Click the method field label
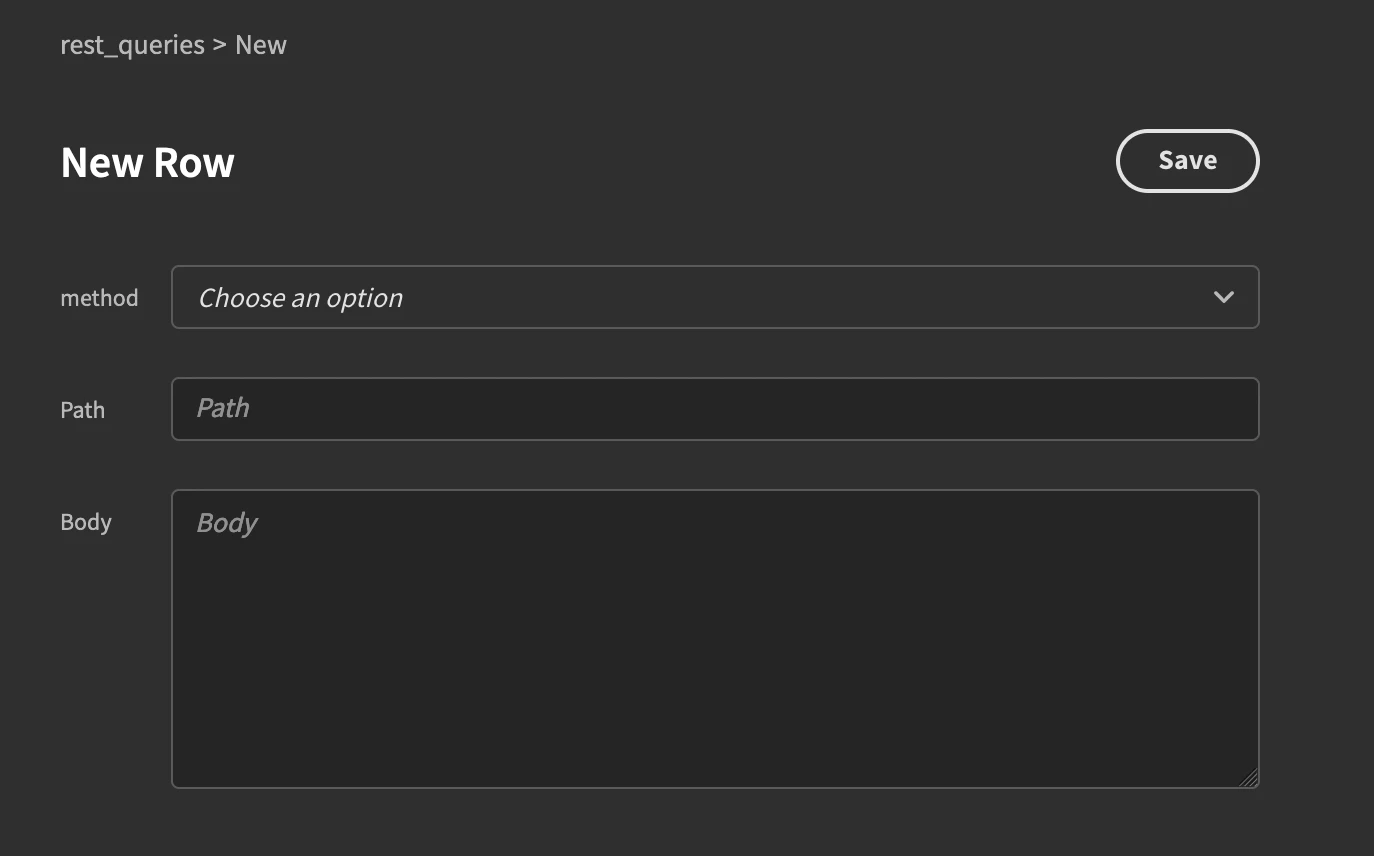Screen dimensions: 1374x856 point(99,298)
